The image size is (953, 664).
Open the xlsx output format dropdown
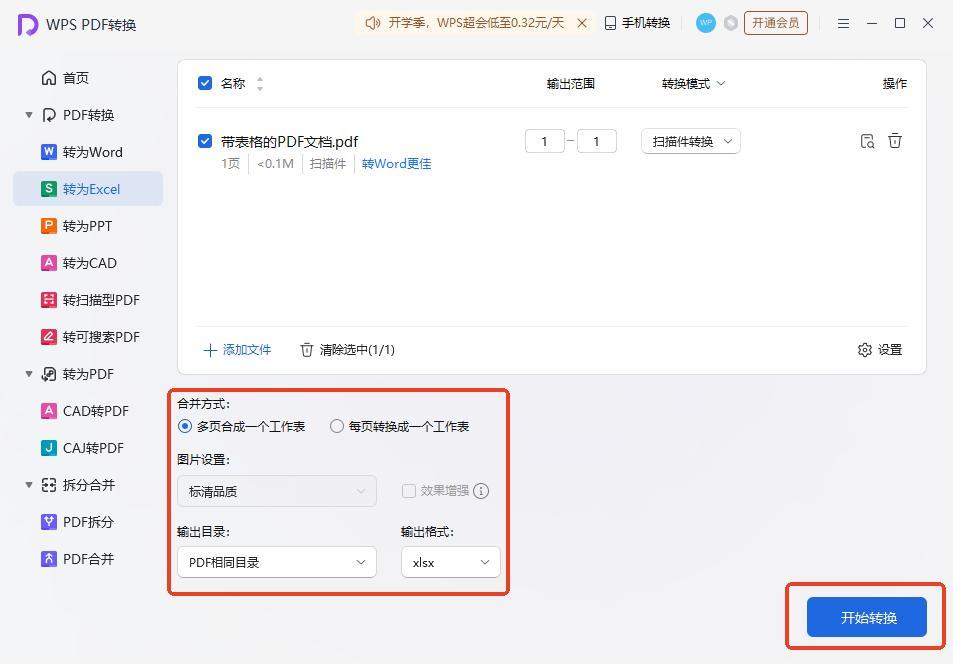click(450, 562)
